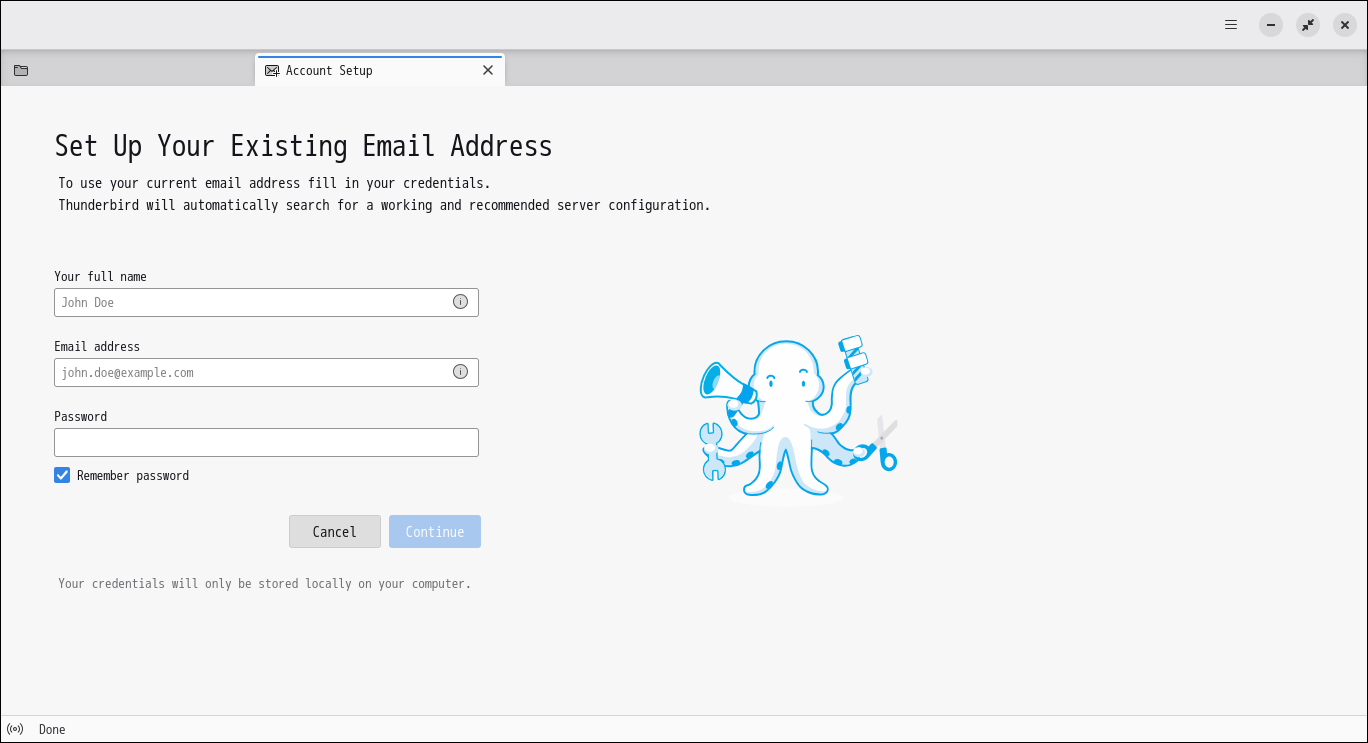Click the 'Thunderbird will automatically search' line

tap(384, 206)
